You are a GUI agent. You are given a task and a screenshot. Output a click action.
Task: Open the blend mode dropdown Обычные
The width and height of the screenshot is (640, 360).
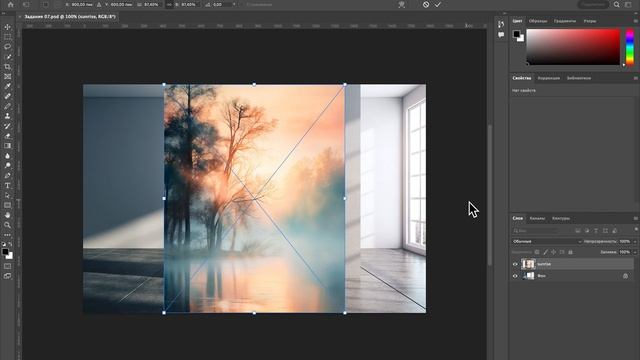547,242
